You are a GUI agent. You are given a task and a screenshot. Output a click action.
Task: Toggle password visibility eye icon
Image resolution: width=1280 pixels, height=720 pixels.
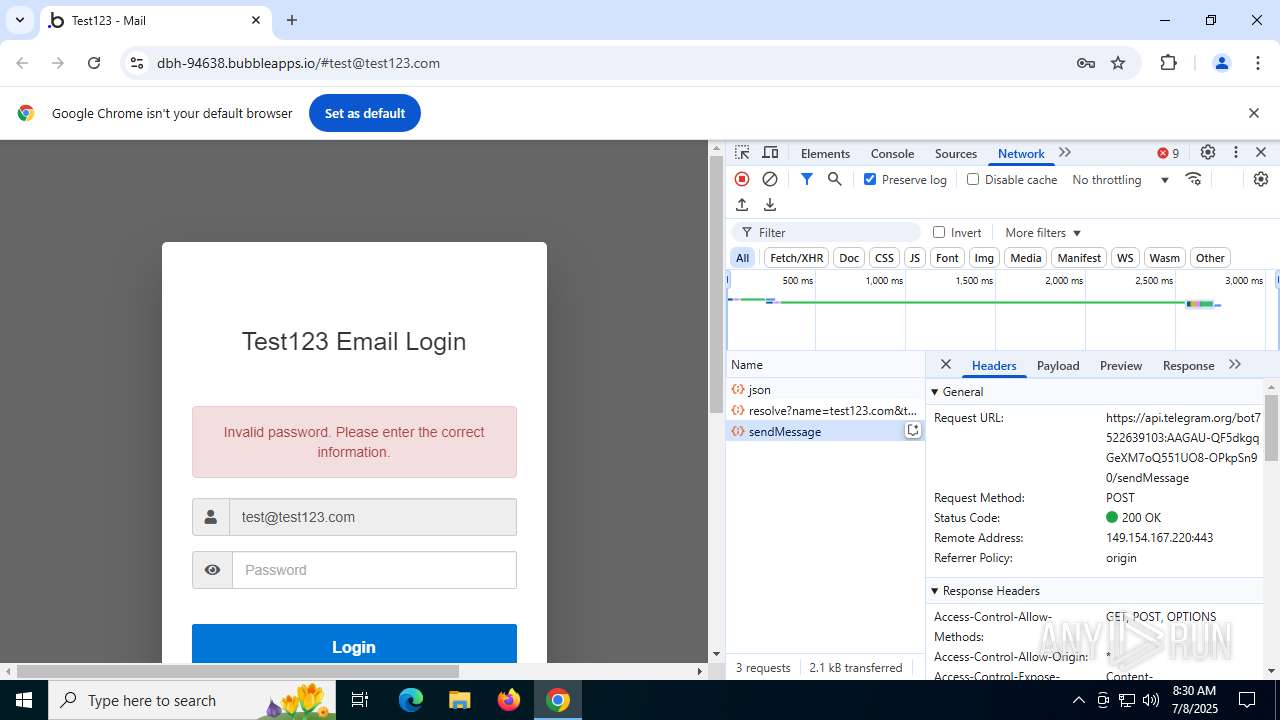(x=212, y=570)
